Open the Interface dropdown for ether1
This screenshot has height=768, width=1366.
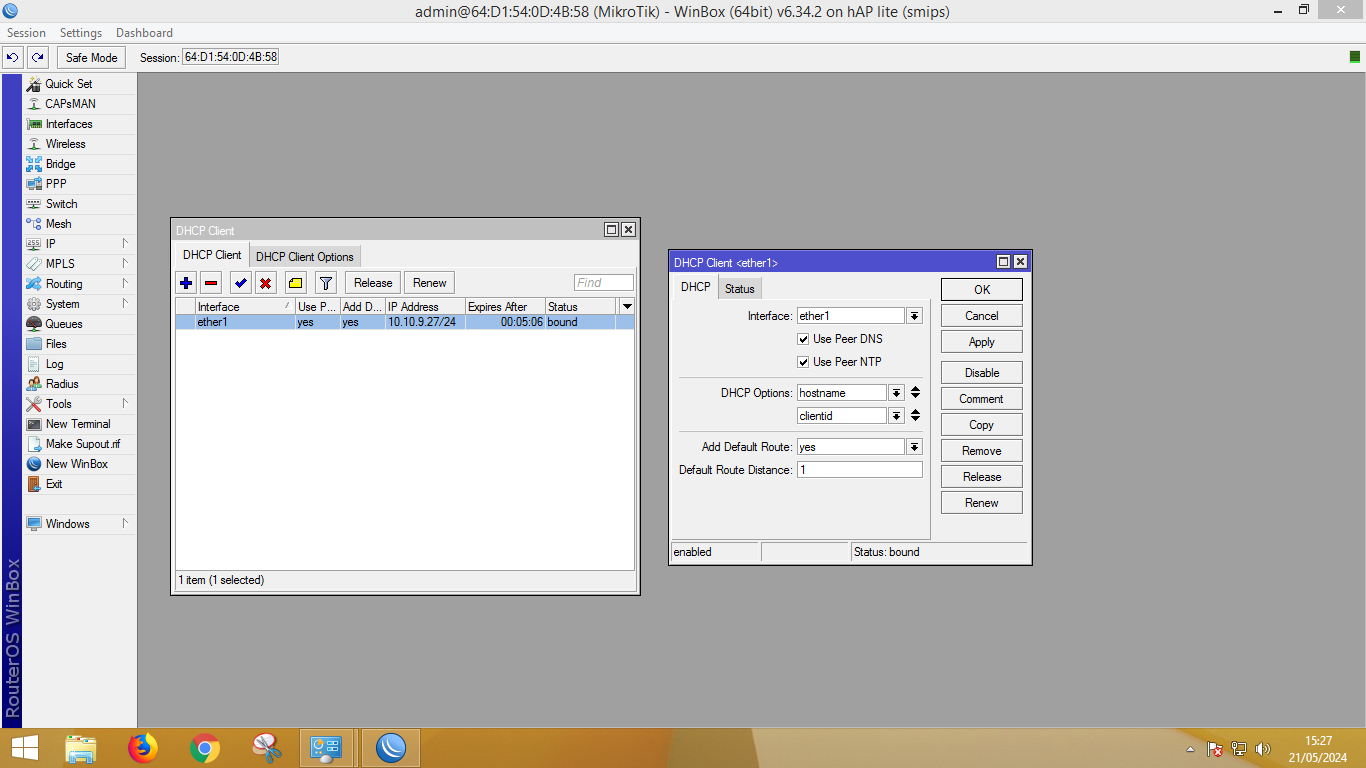914,316
